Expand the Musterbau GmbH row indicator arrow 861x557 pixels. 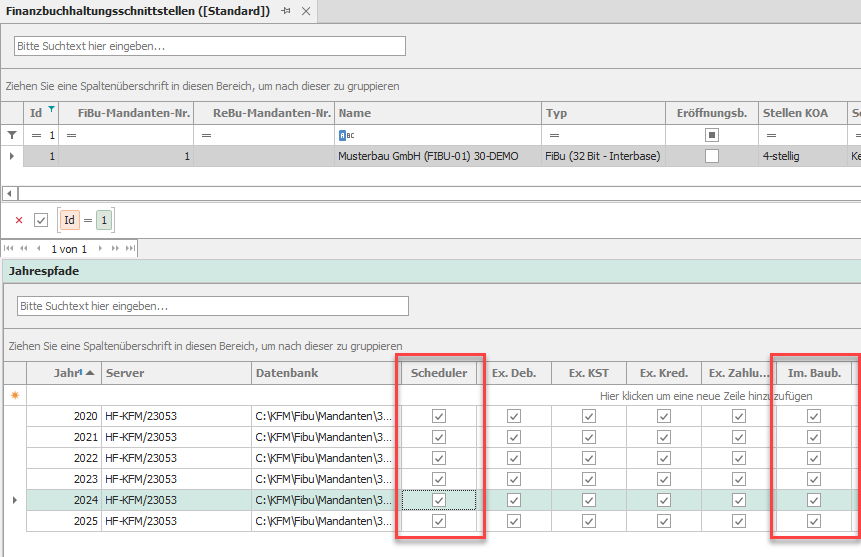pos(12,156)
